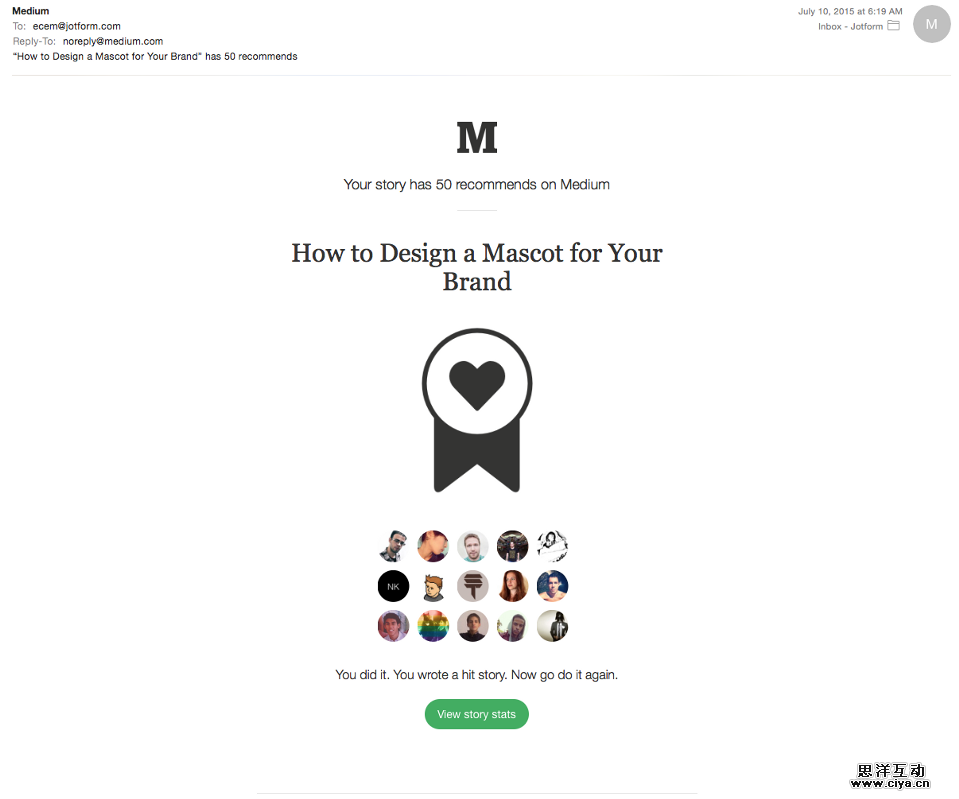
Task: Click the ecem@jotform.com recipient address
Action: (76, 26)
